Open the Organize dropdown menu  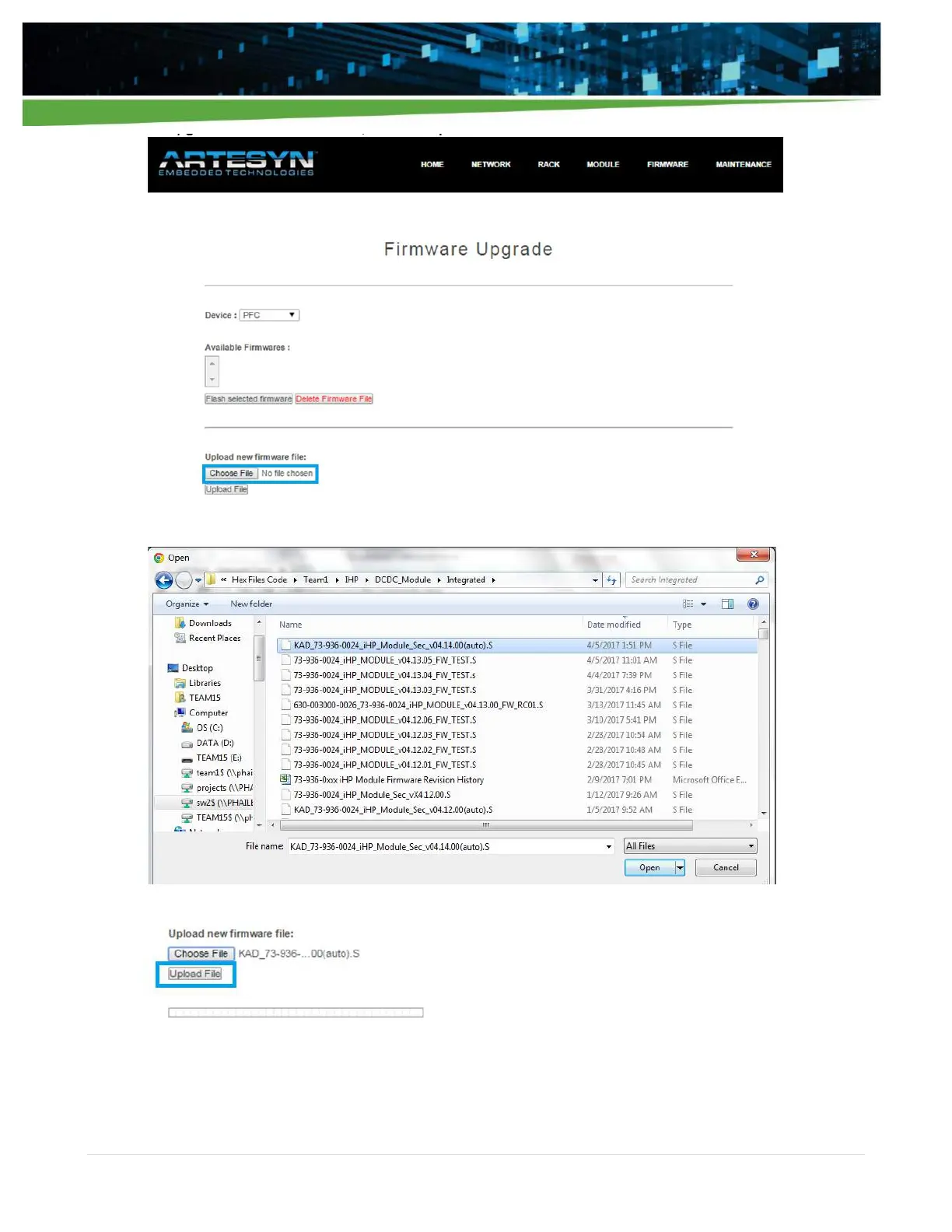point(187,604)
